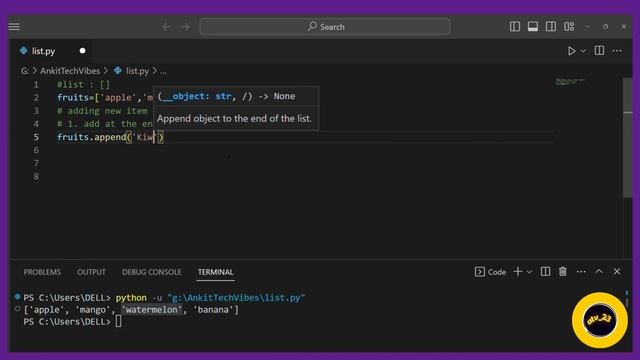
Task: Open editor More Actions ellipsis
Action: (x=617, y=51)
